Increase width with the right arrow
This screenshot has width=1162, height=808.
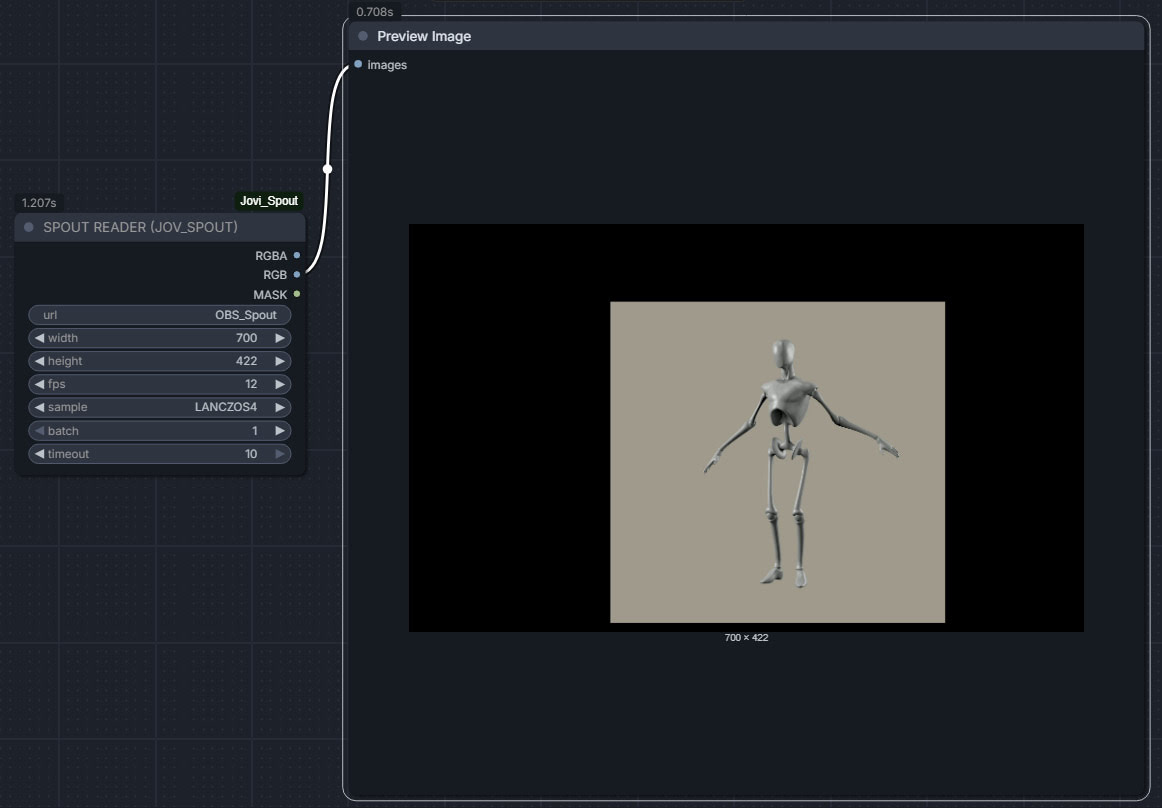tap(280, 338)
